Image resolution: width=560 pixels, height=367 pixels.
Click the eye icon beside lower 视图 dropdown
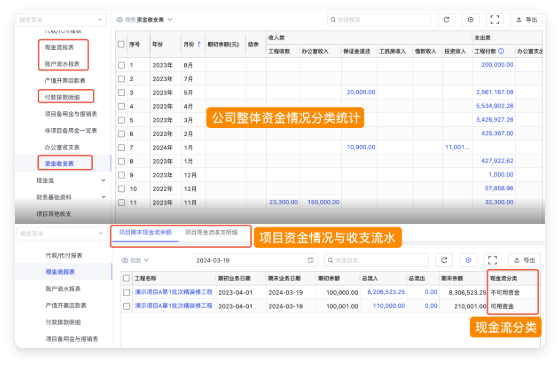tap(125, 260)
